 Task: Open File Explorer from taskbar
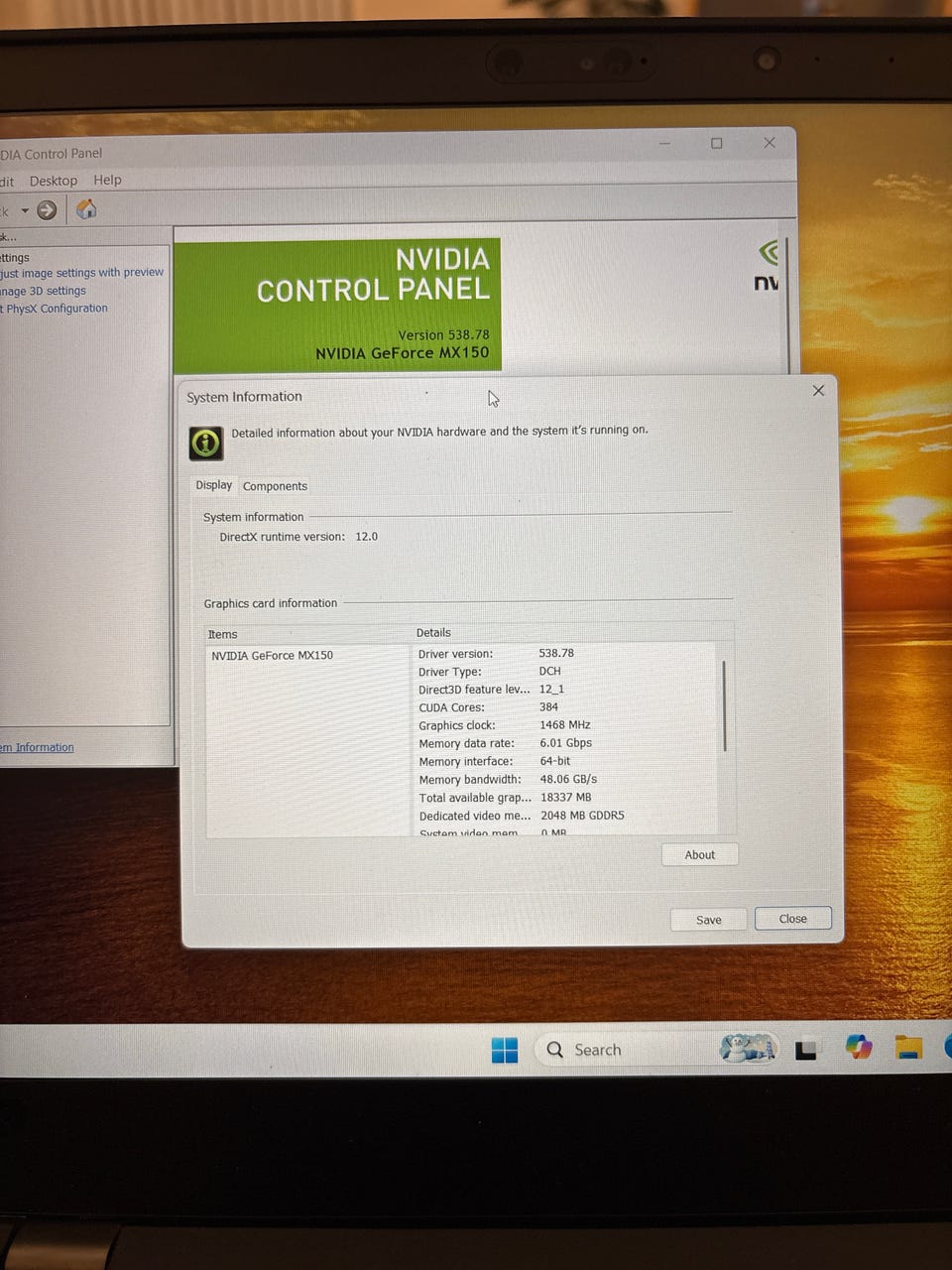(908, 1047)
